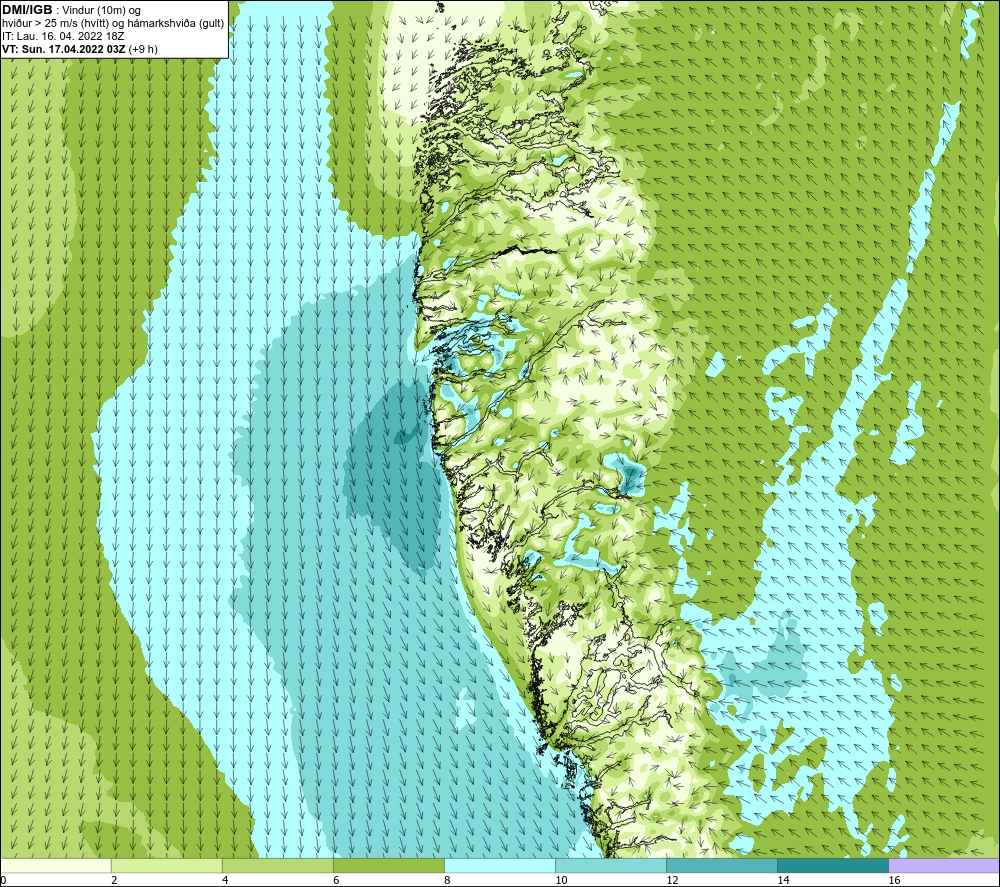Screen dimensions: 1000x887
Task: Click the legend label '16'
Action: (x=893, y=881)
